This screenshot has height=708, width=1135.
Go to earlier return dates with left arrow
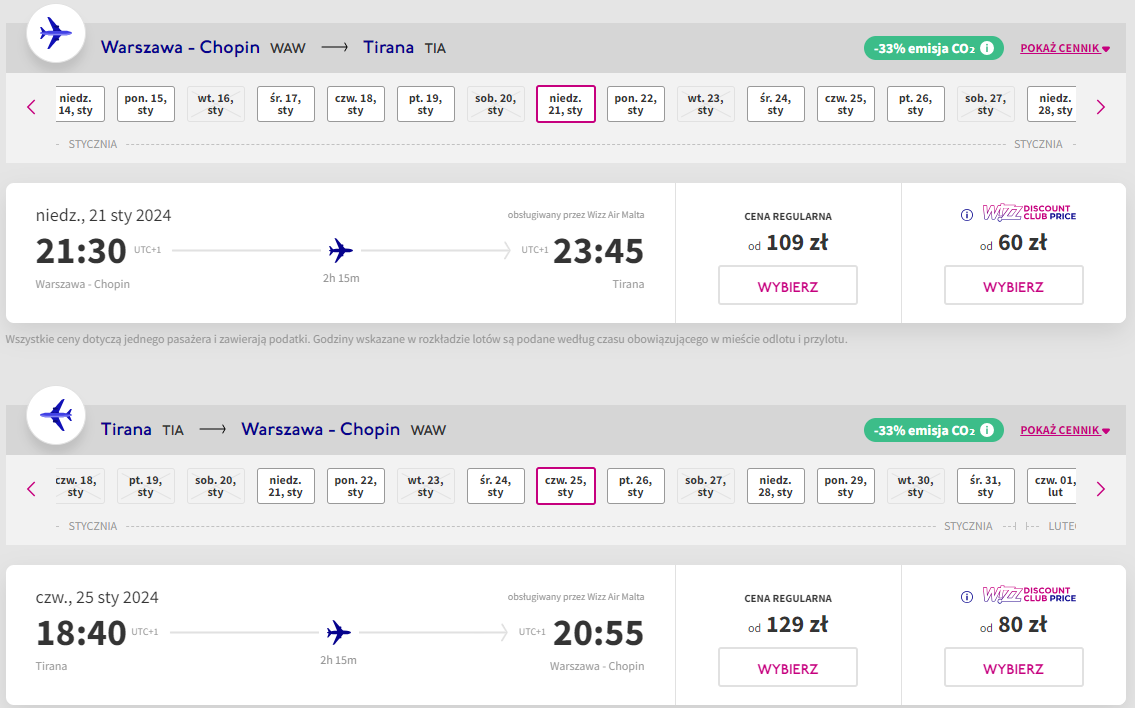coord(31,489)
